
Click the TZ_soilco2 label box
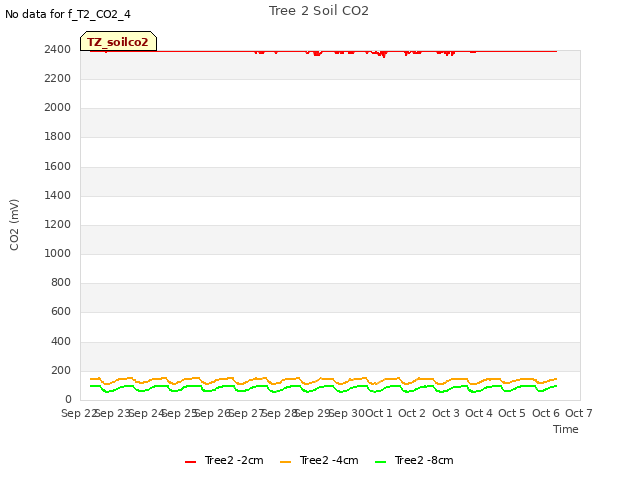(x=118, y=42)
